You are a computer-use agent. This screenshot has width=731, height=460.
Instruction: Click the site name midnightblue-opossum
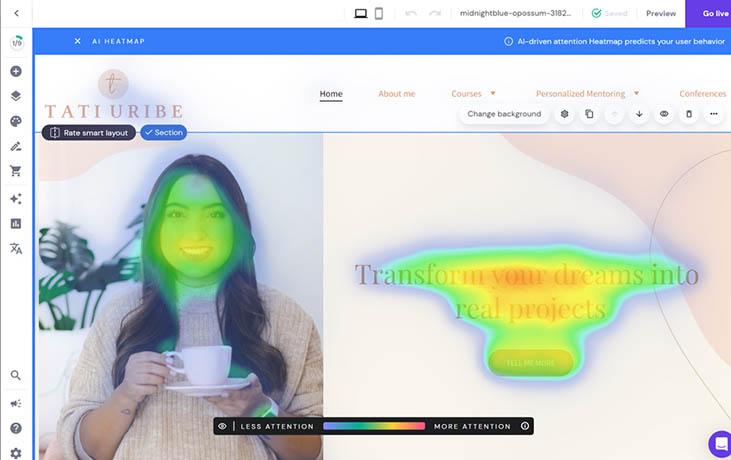[x=515, y=13]
